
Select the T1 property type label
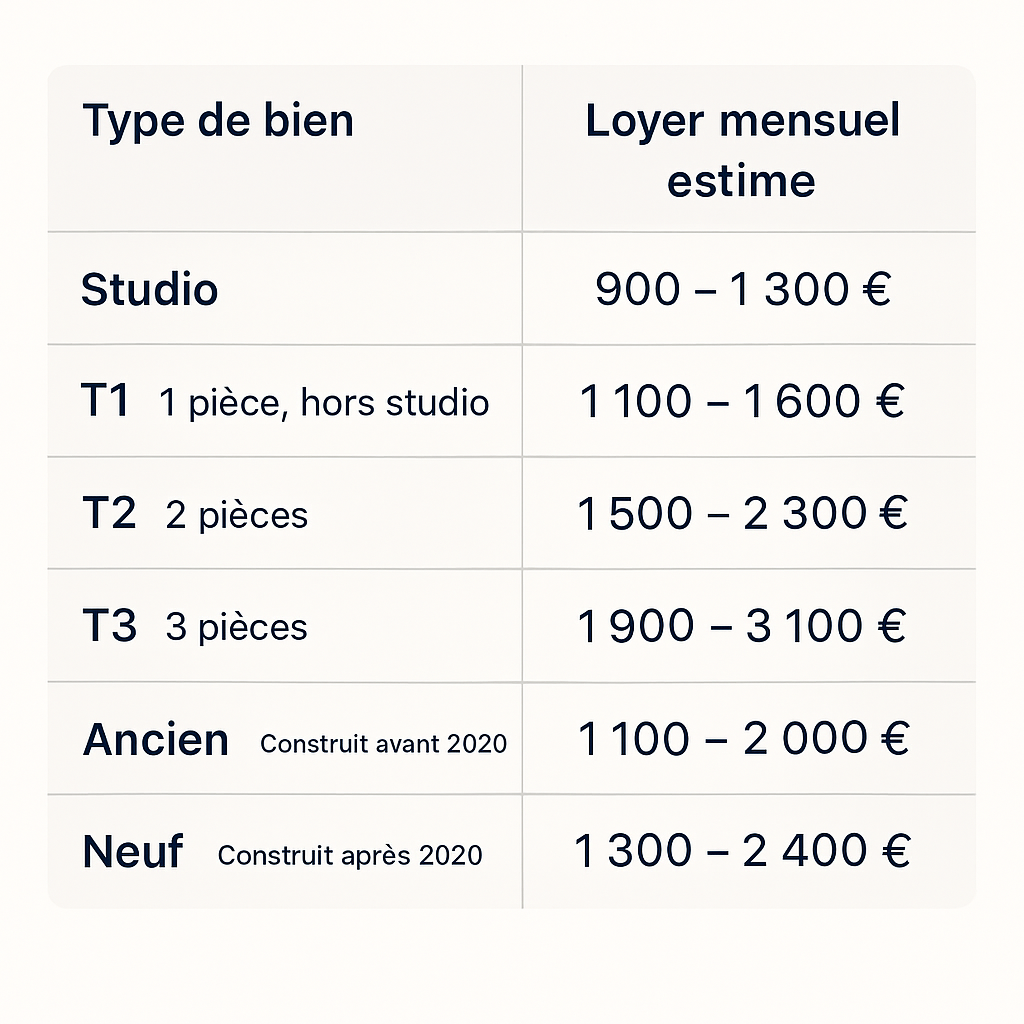click(105, 402)
